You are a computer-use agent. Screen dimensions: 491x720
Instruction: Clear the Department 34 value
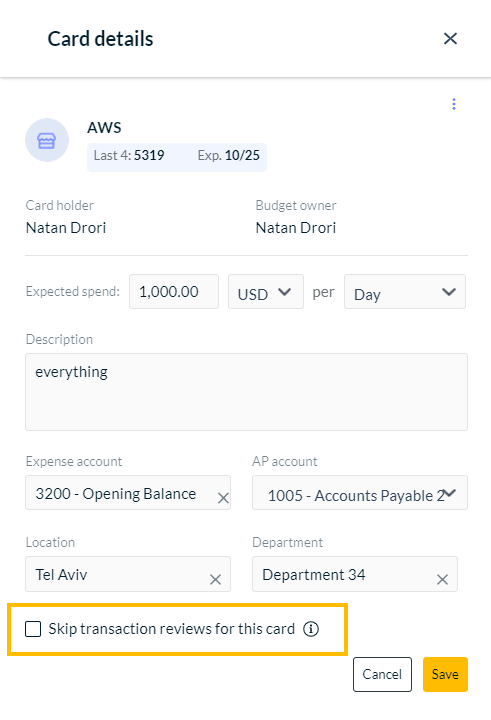(x=442, y=579)
